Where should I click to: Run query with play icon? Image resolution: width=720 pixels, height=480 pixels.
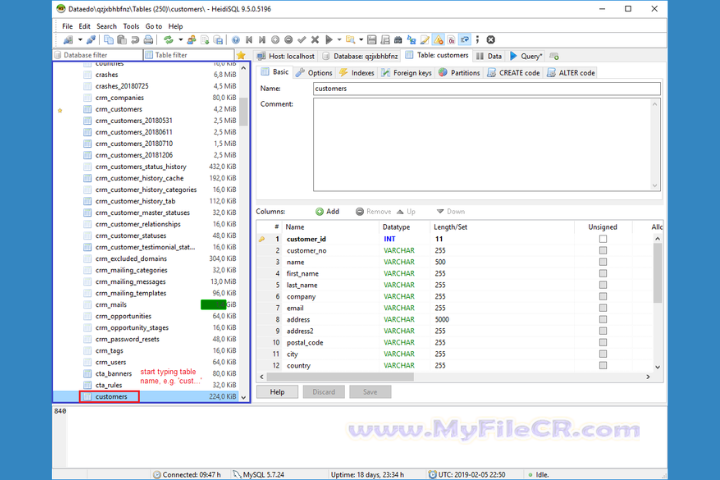(329, 40)
